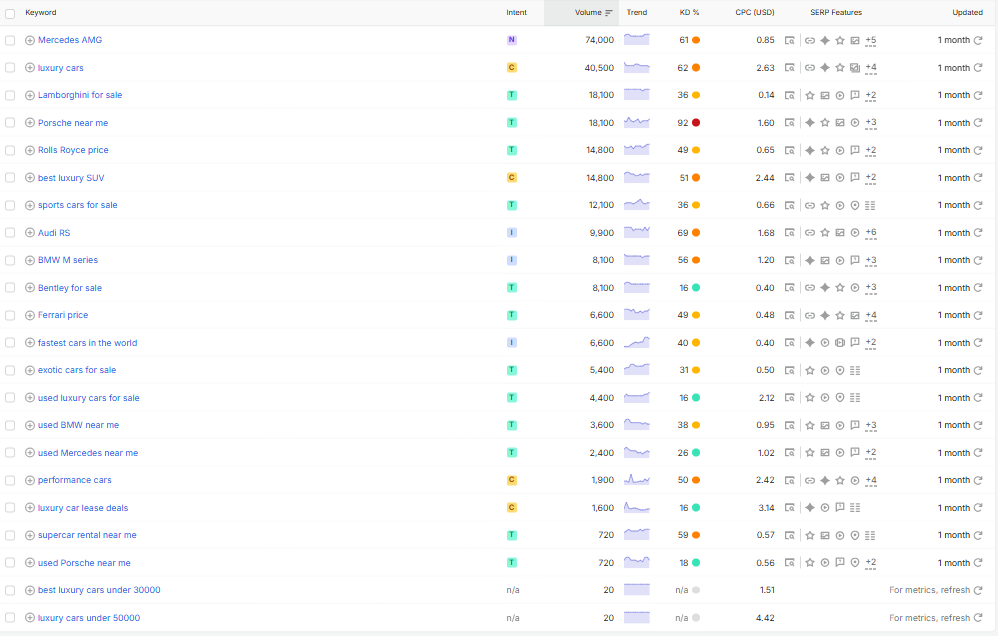Sort by the Updated column header
Image resolution: width=998 pixels, height=636 pixels.
point(967,13)
